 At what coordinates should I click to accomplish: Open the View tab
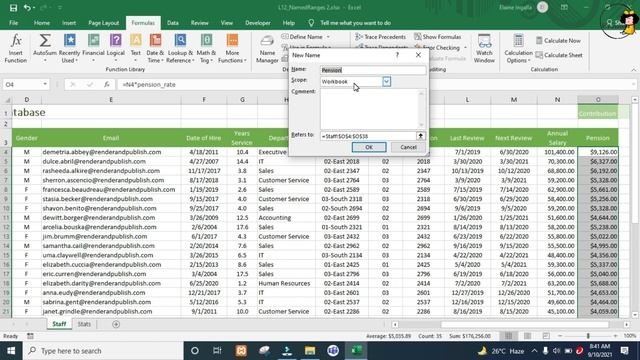[227, 23]
